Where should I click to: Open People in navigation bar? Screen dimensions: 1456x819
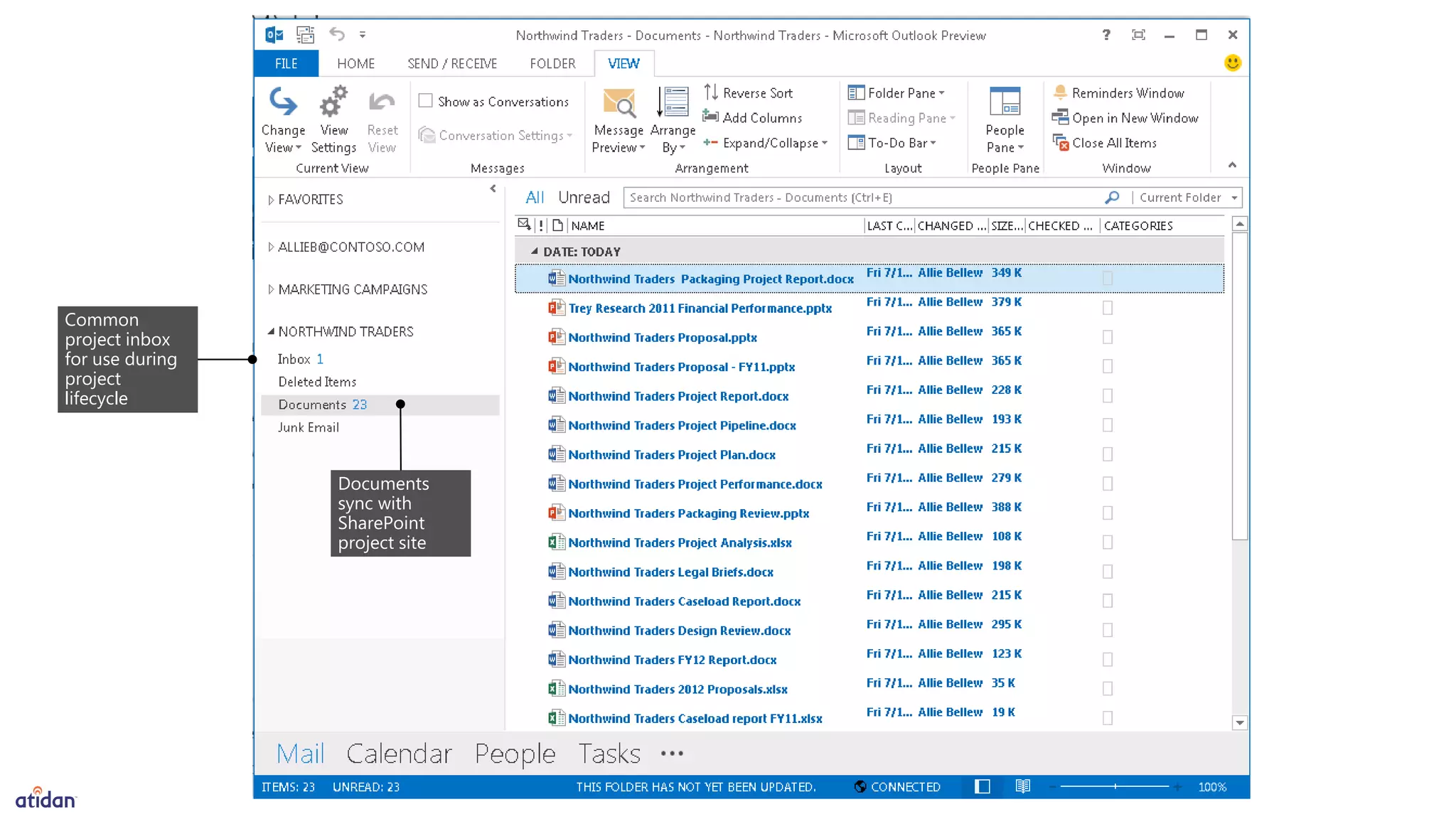point(515,753)
